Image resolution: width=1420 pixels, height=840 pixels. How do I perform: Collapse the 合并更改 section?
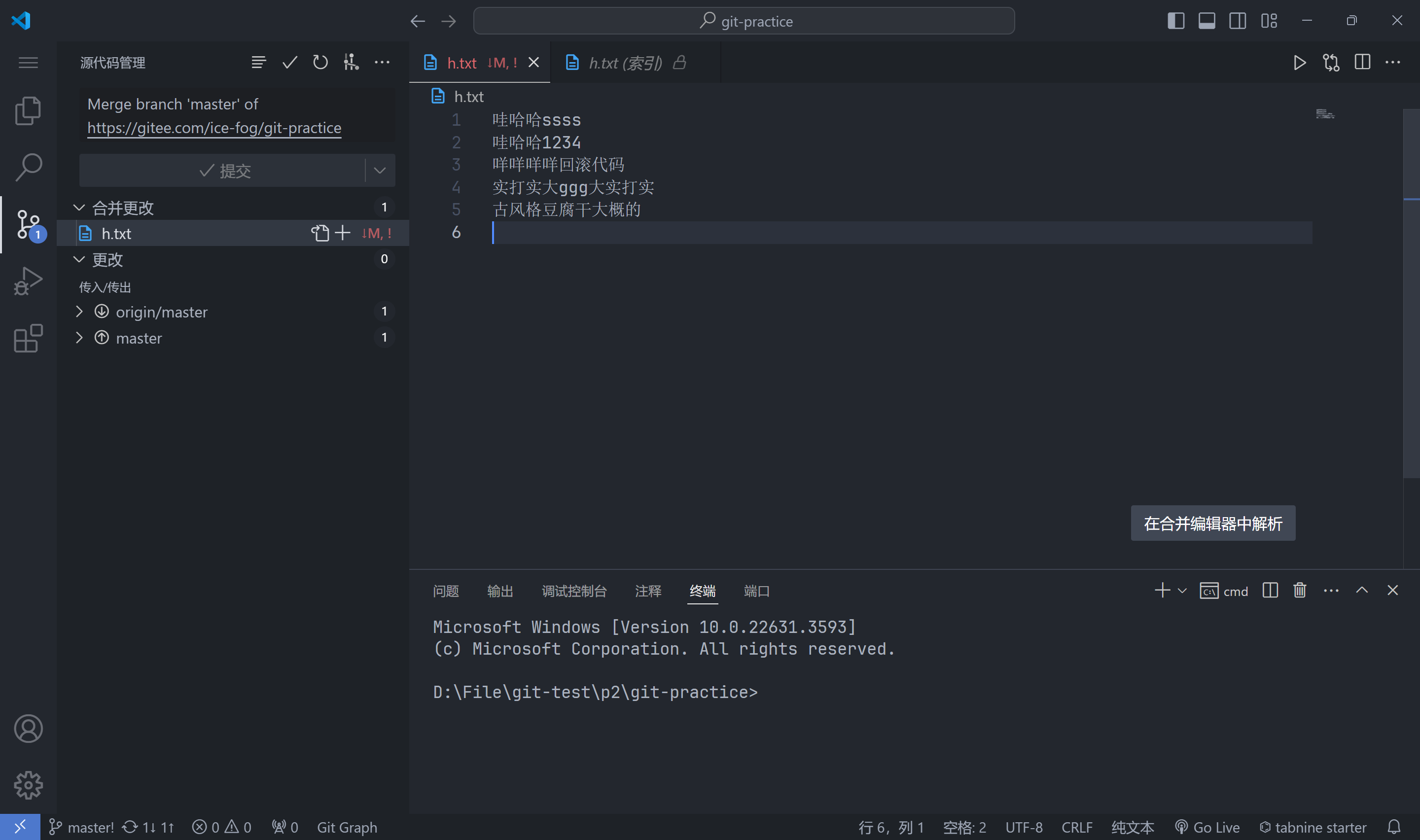tap(79, 208)
